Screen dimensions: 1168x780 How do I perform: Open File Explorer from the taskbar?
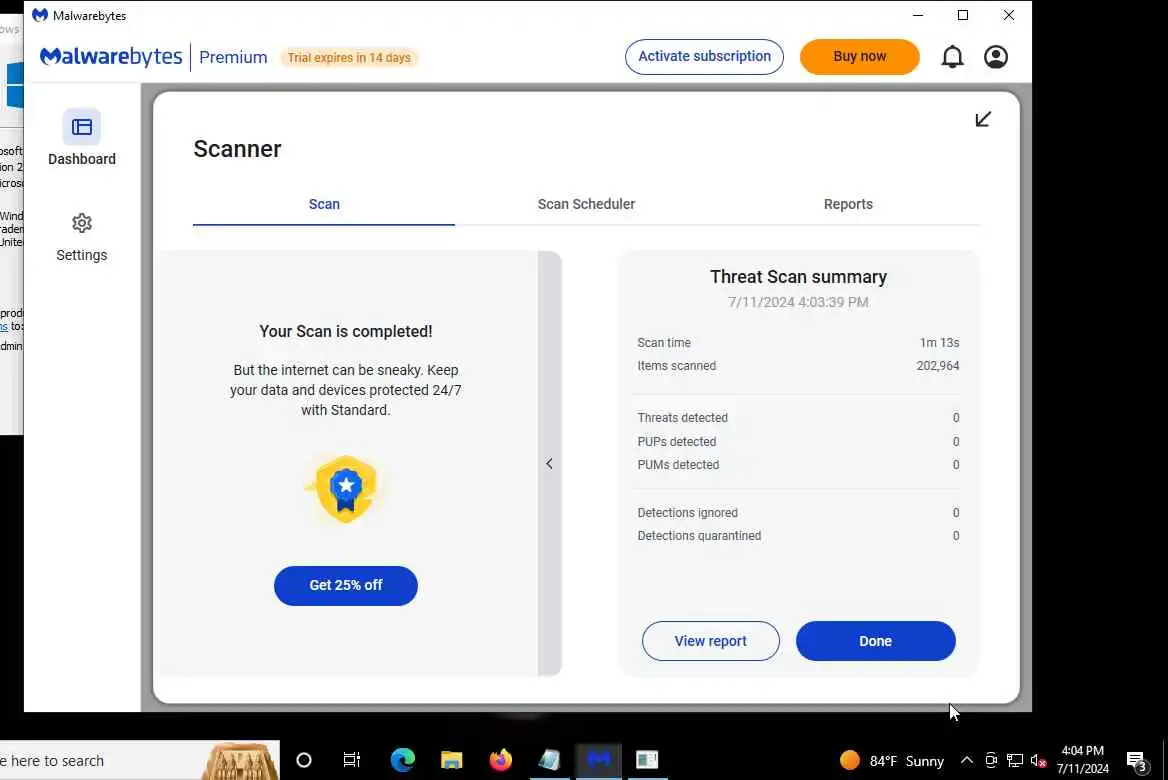[x=451, y=760]
